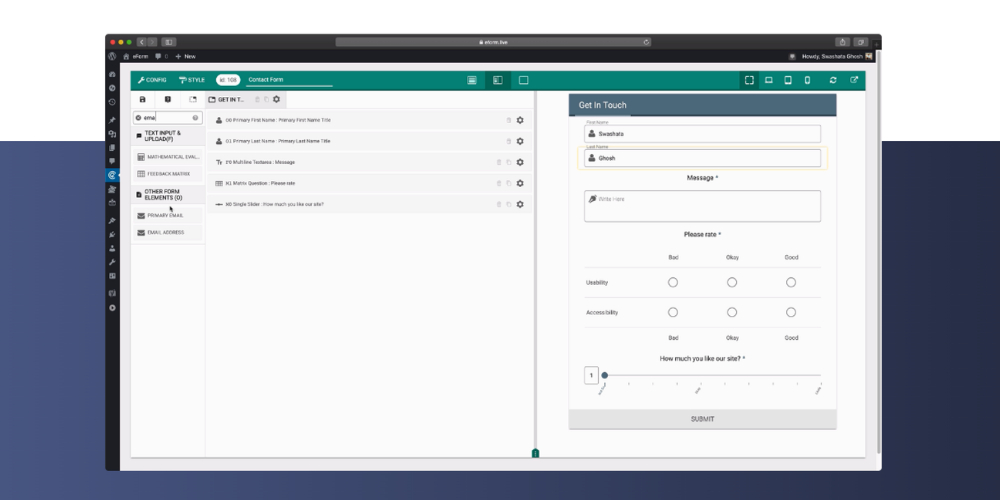Go to the eForm site home link

(x=136, y=56)
